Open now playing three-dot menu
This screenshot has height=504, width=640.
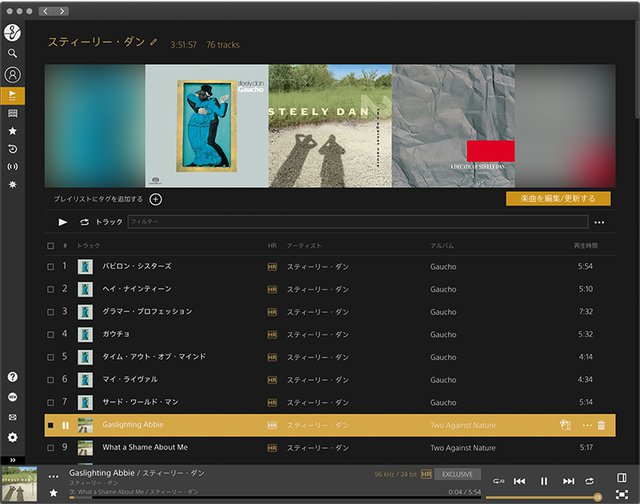(53, 476)
